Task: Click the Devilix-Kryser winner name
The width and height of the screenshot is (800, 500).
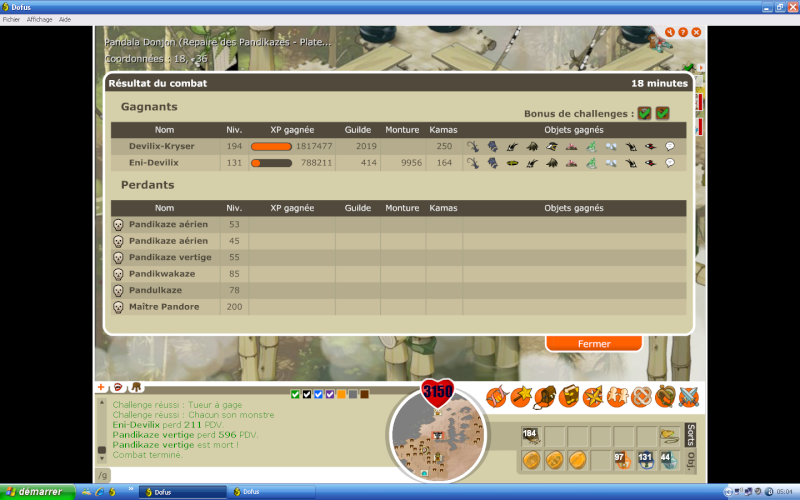Action: 162,146
